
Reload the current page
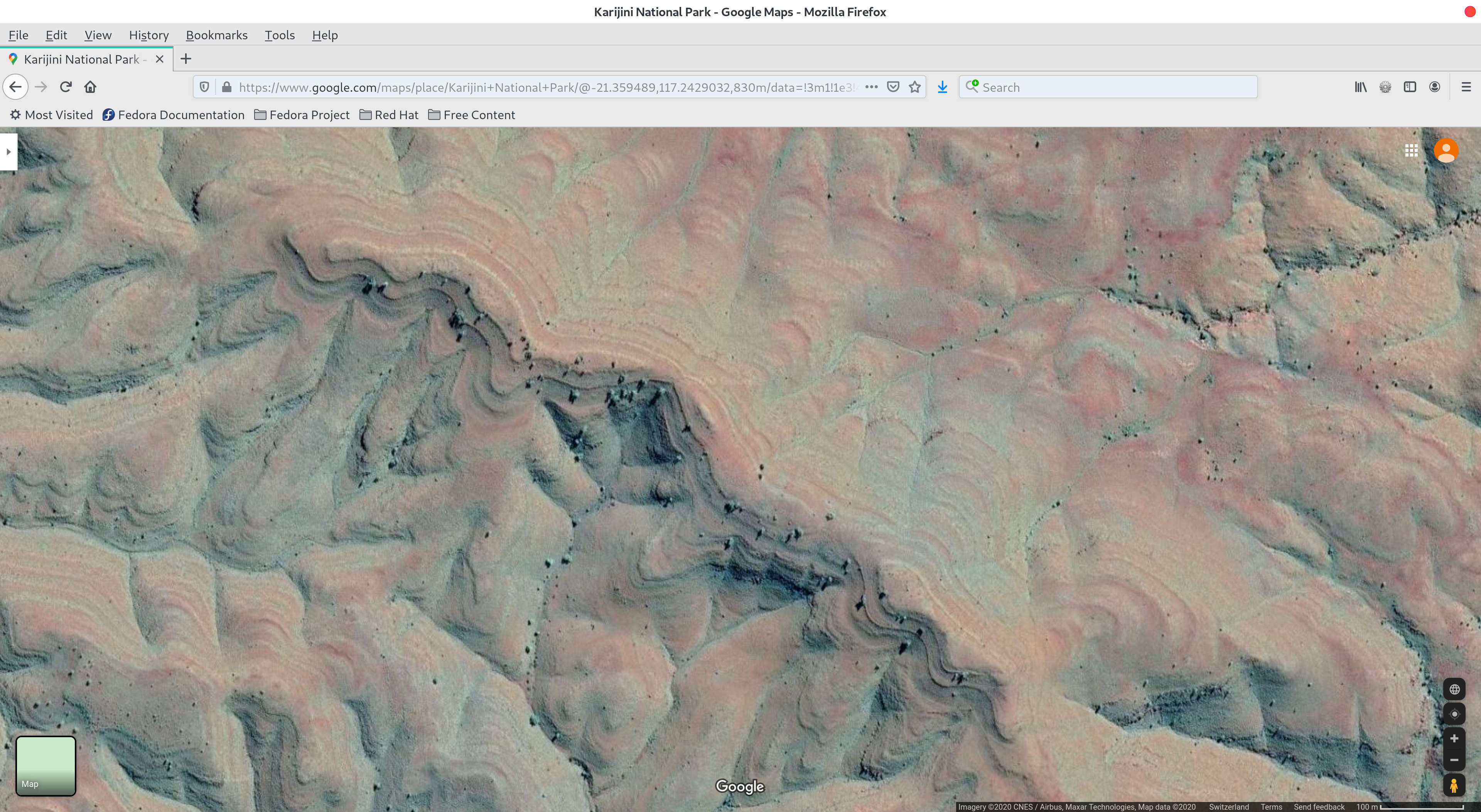coord(66,88)
